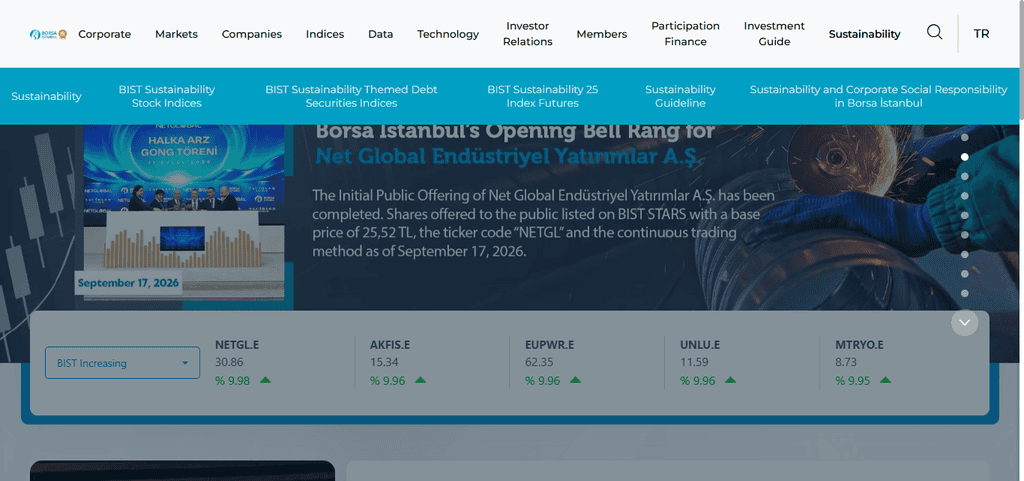This screenshot has height=481, width=1024.
Task: Click the green up arrow for AKFIS.E
Action: [420, 380]
